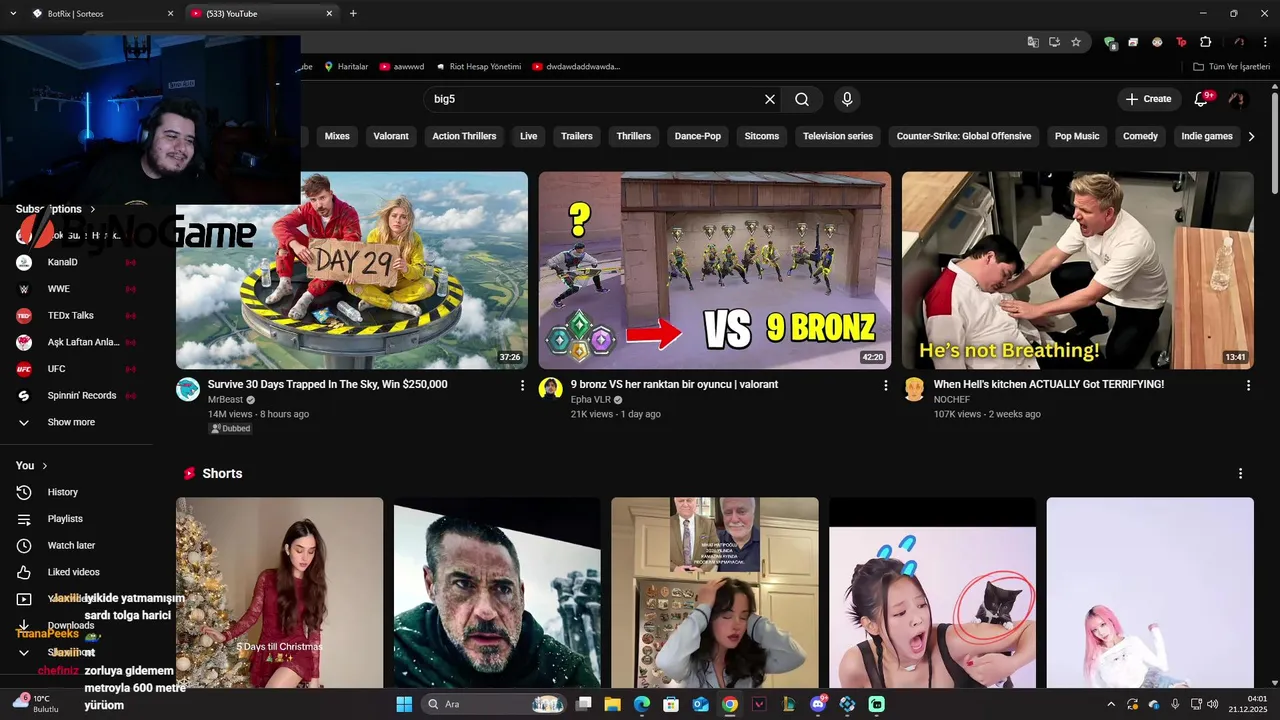This screenshot has height=720, width=1280.
Task: Filter by the Dance-Pop chip
Action: tap(698, 136)
